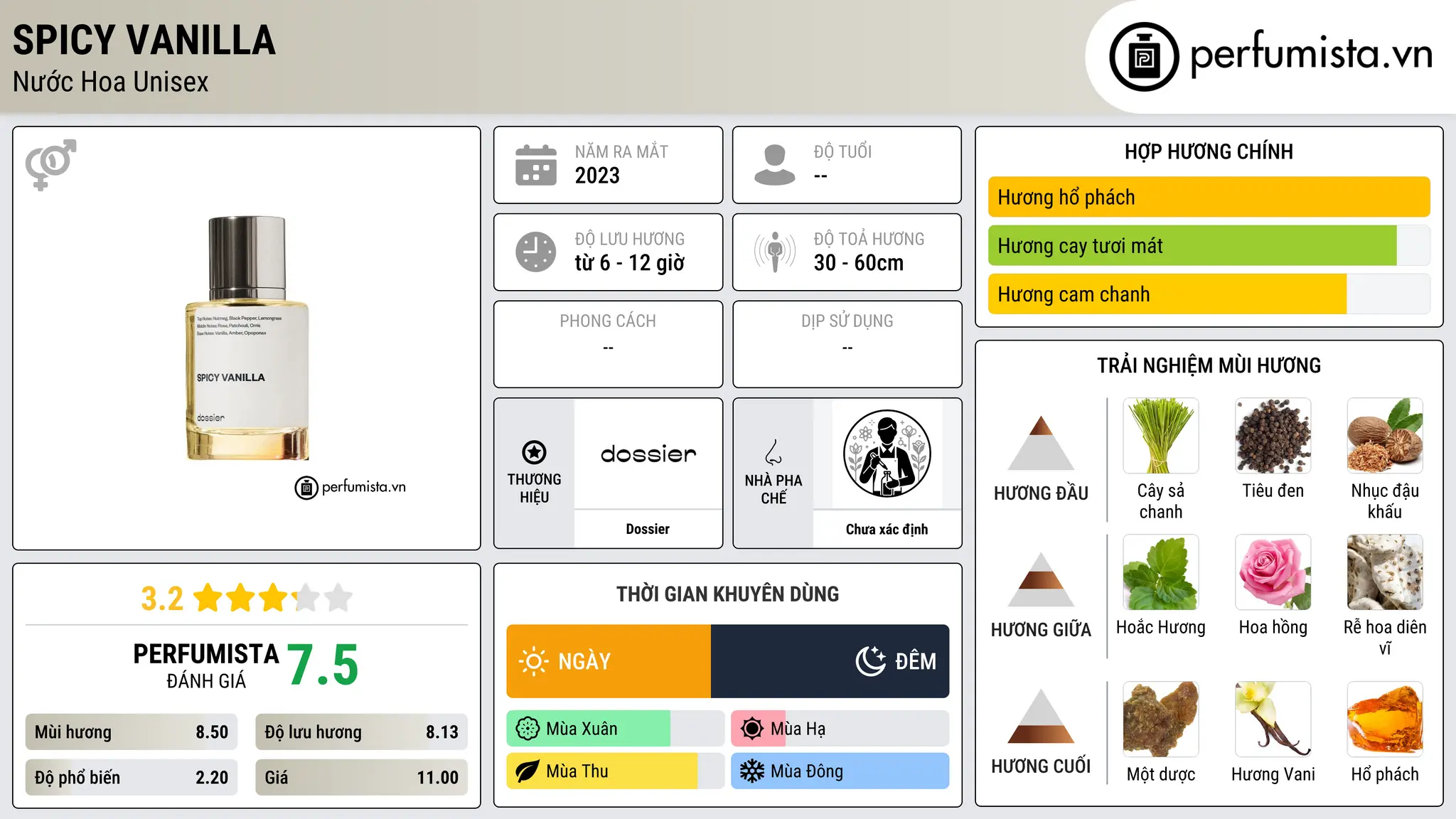Click the Hương hổ phách accord bar
1456x819 pixels.
(x=1209, y=197)
